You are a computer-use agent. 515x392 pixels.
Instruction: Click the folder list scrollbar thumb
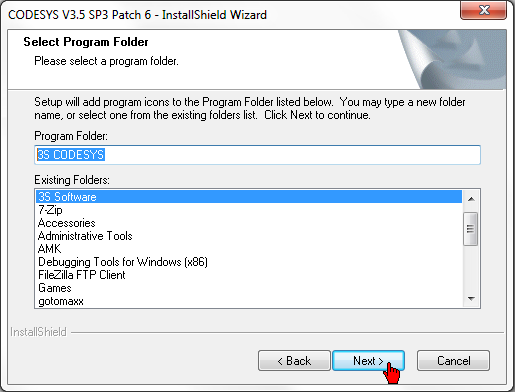coord(471,229)
